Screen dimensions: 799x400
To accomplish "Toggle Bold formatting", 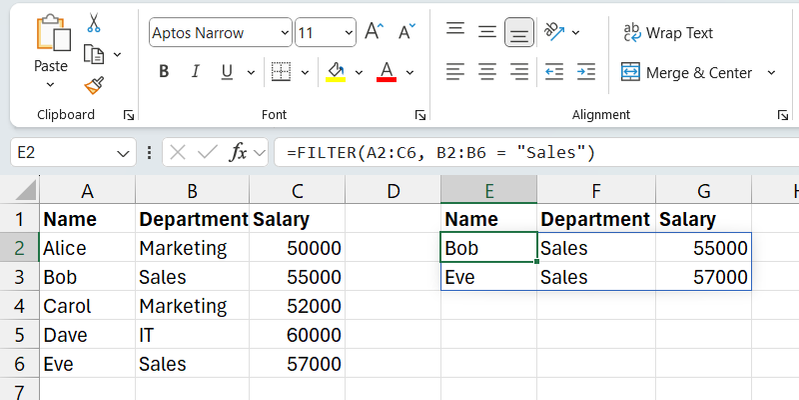I will coord(164,72).
